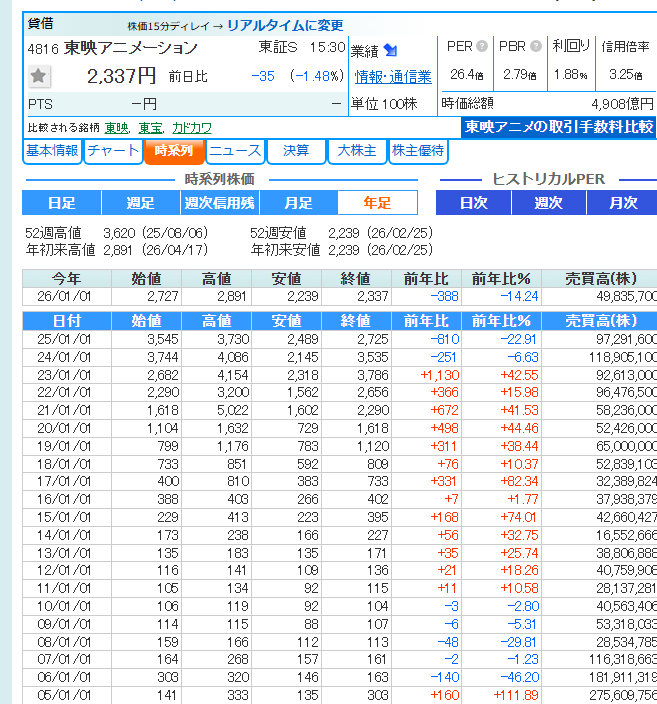This screenshot has height=704, width=657.
Task: Click 年初来高値 2,891 value
Action: (118, 250)
